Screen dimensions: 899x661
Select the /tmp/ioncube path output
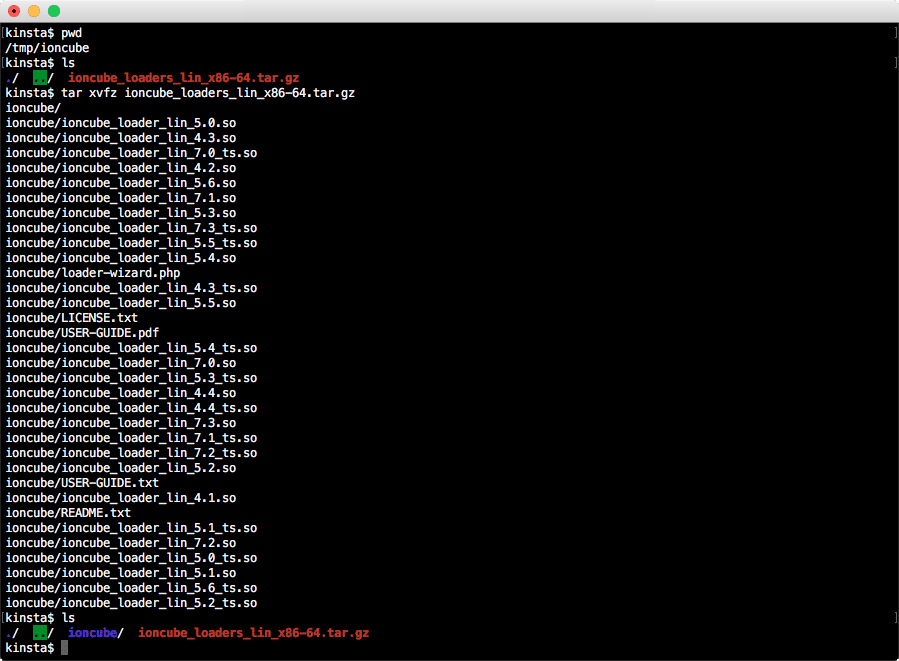(x=48, y=47)
